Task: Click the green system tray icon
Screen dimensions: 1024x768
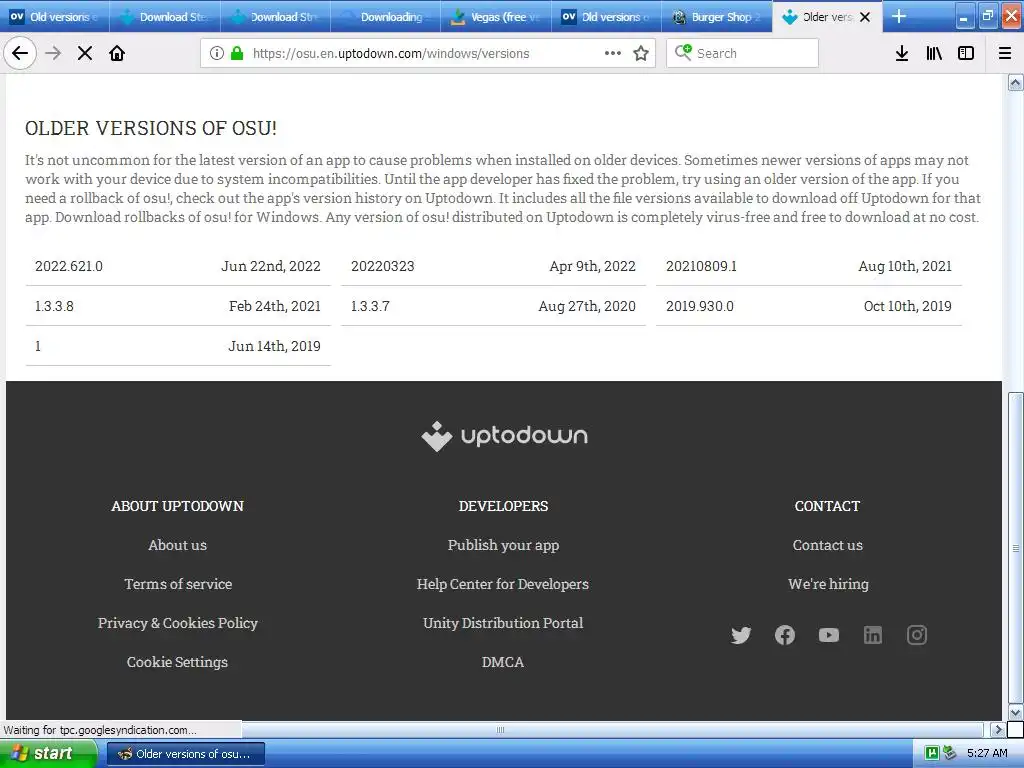Action: [932, 754]
